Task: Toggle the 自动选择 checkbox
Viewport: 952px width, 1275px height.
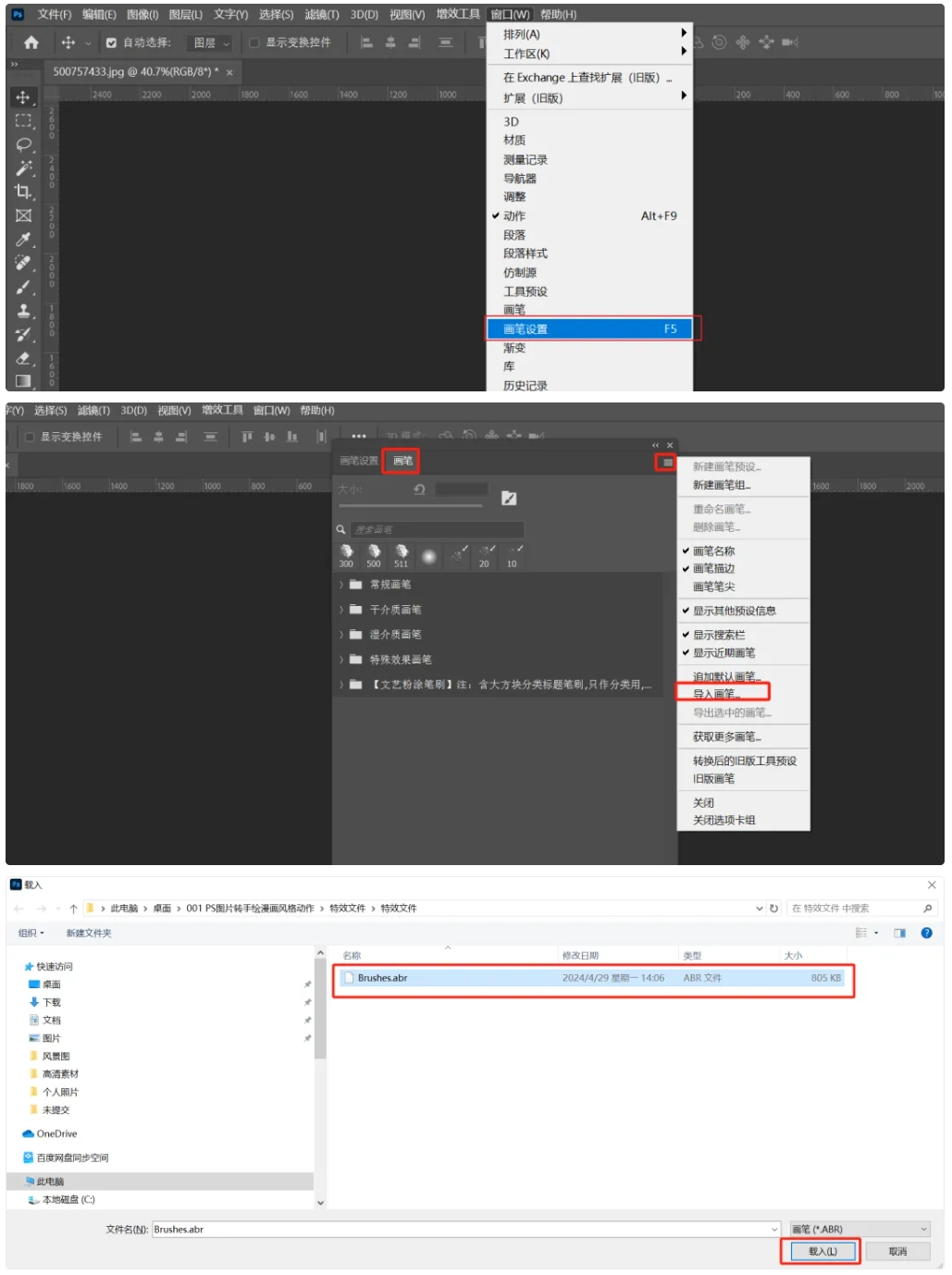Action: coord(111,43)
